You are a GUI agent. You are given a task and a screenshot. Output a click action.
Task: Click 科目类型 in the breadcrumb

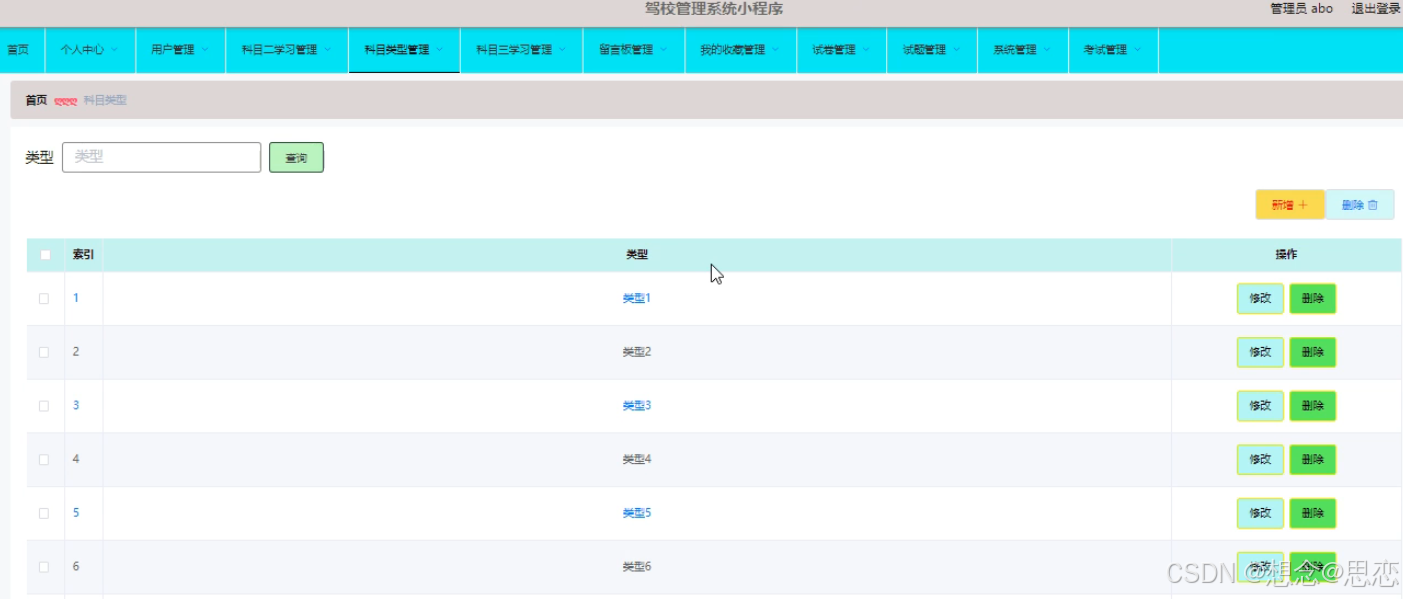click(x=105, y=100)
